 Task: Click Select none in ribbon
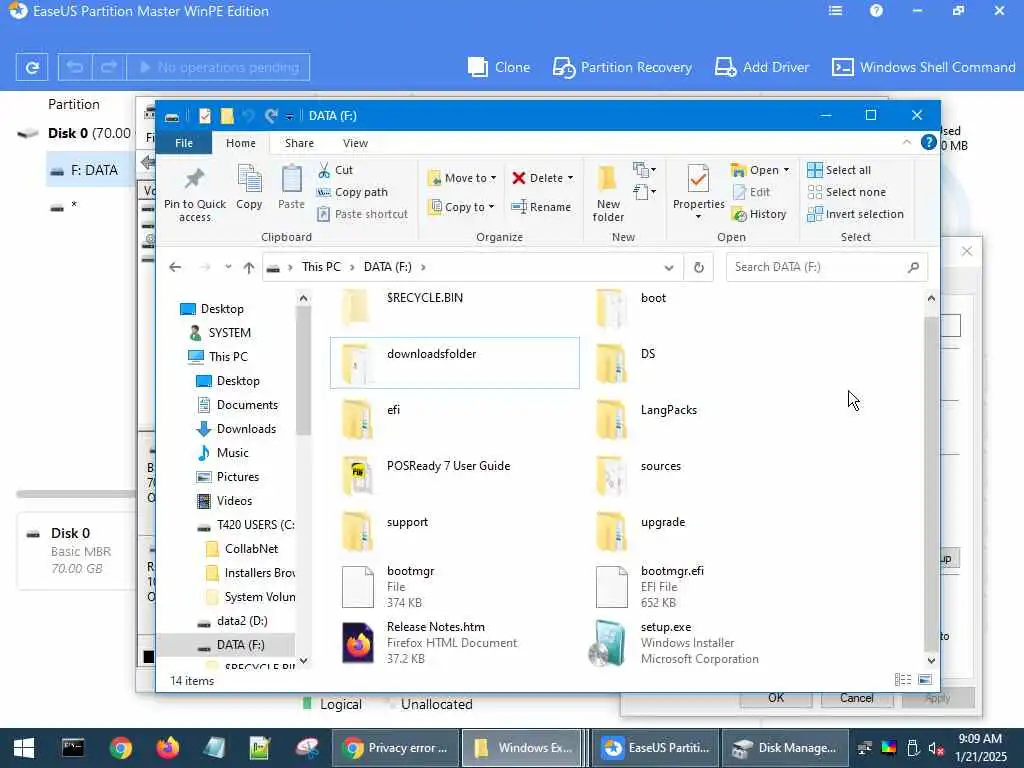pos(847,192)
